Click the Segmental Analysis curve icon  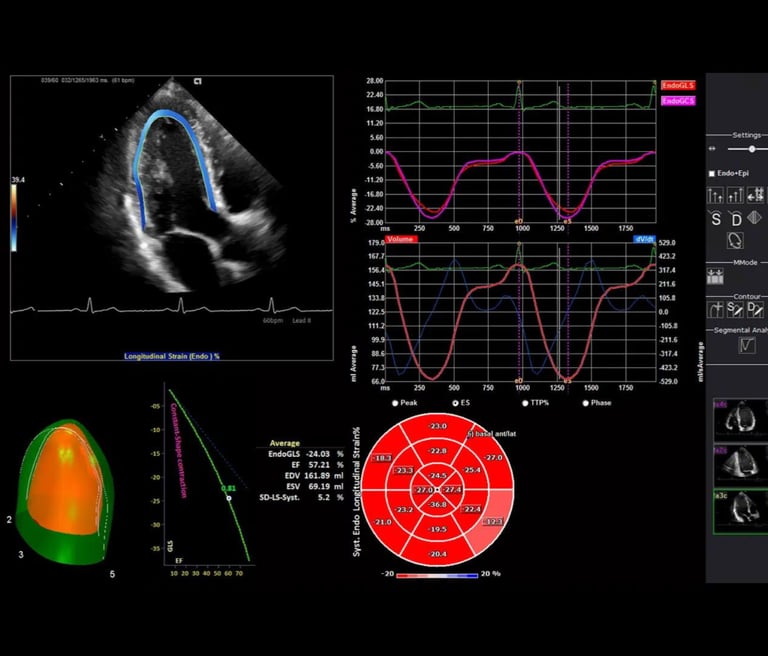pos(746,345)
